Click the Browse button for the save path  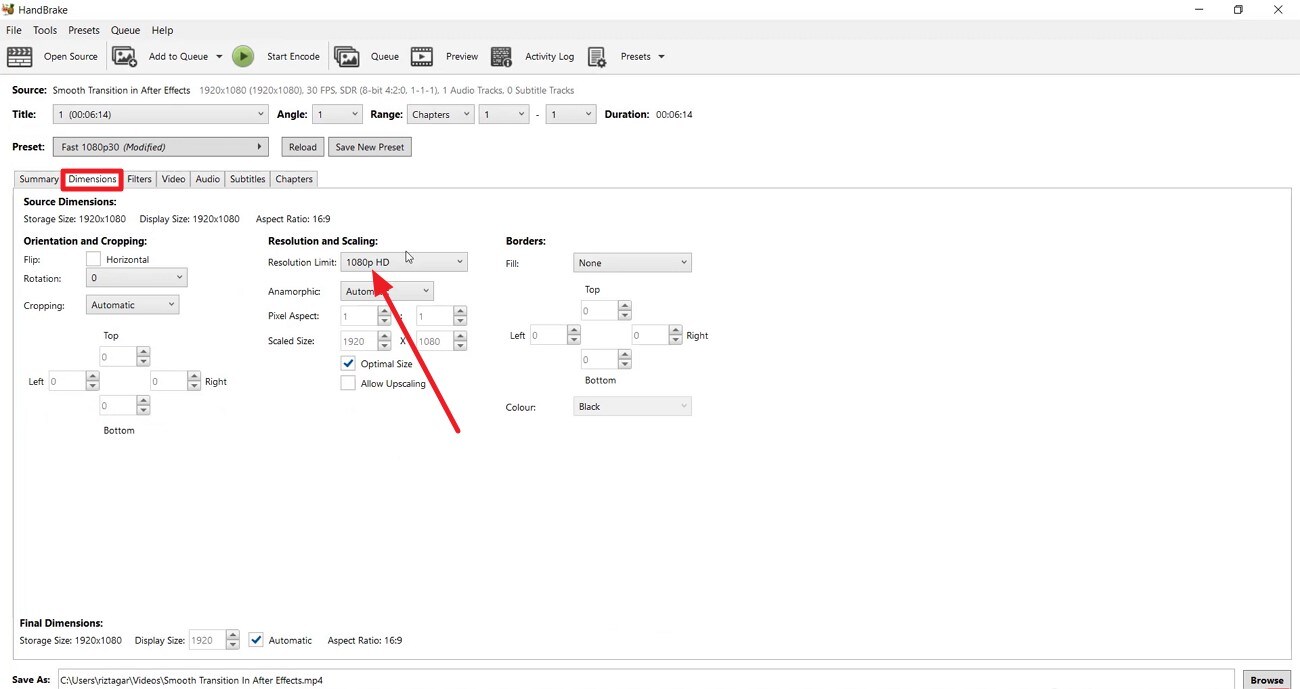coord(1266,680)
